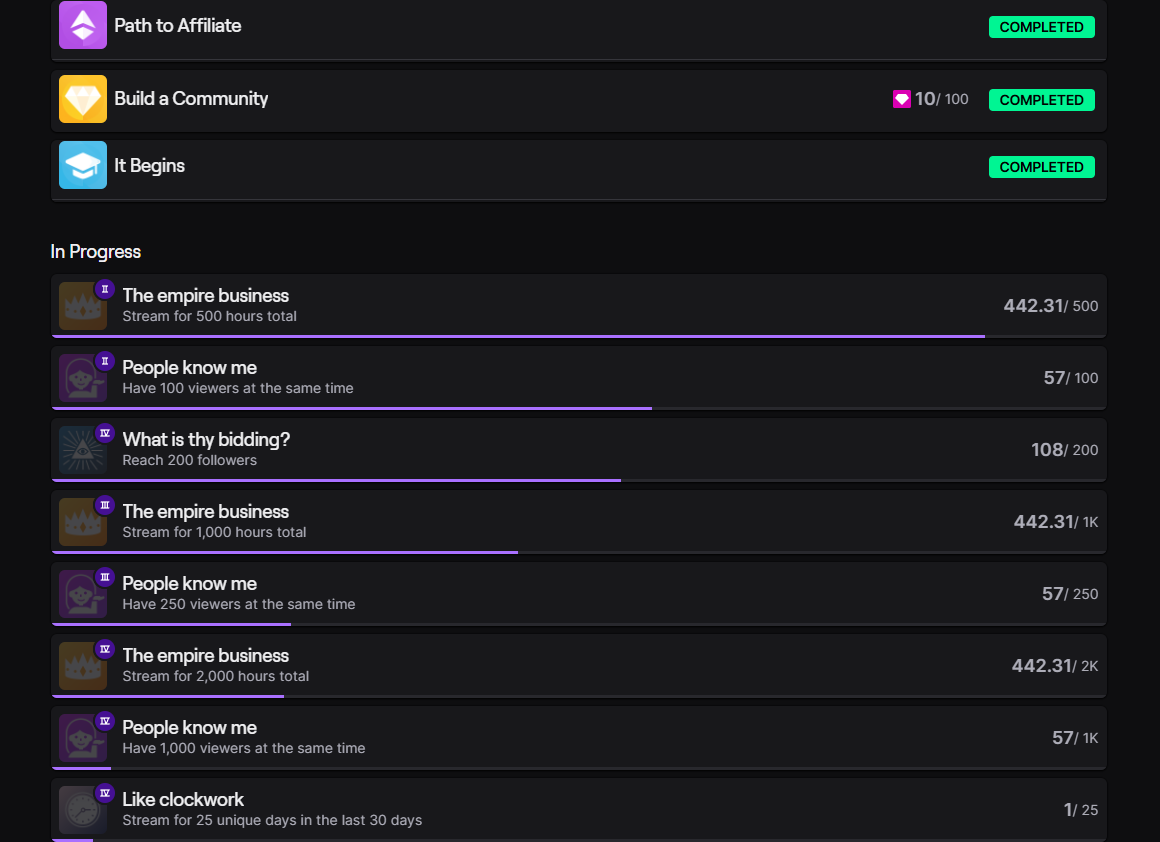Image resolution: width=1160 pixels, height=842 pixels.
Task: Click the progress bar under Stream for 500 hours
Action: [x=518, y=336]
